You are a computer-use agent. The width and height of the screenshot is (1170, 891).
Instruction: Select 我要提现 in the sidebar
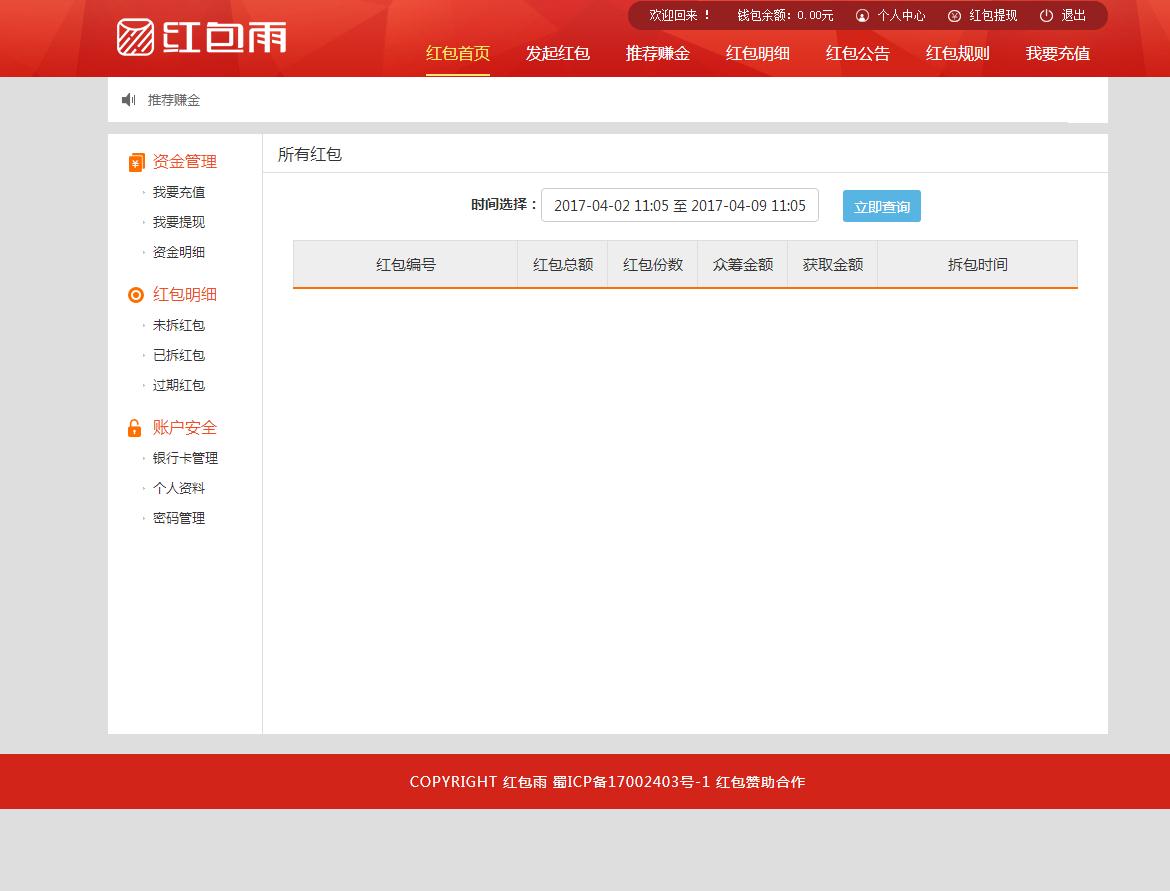coord(178,222)
